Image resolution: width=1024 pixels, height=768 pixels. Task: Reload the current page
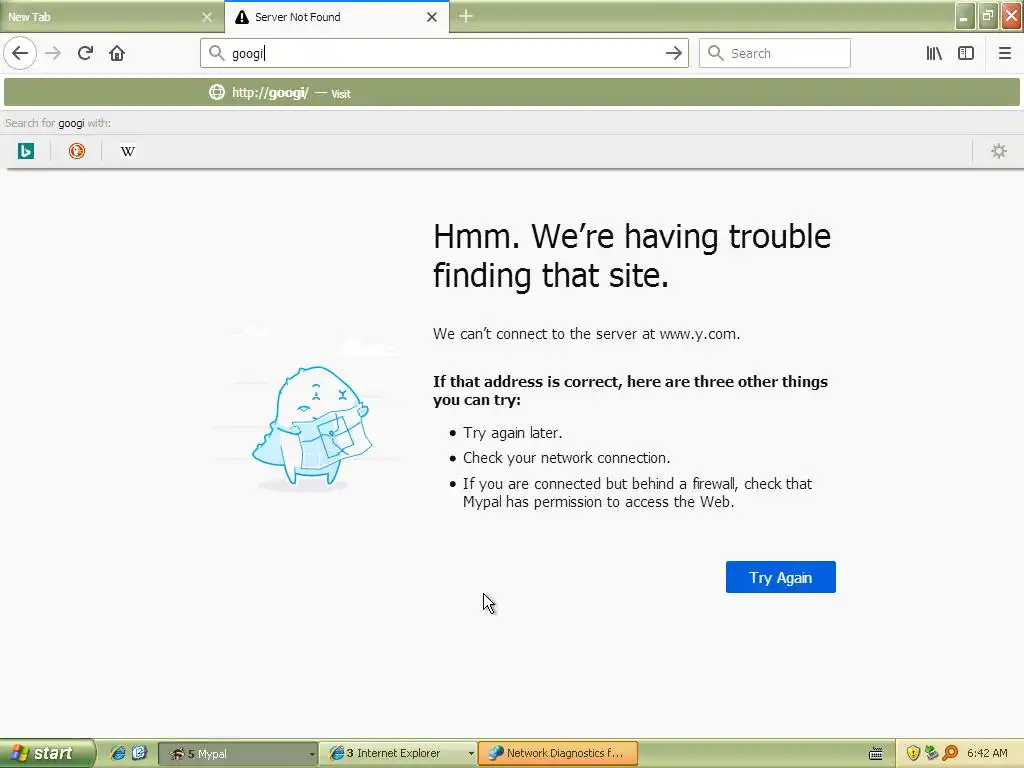point(85,53)
